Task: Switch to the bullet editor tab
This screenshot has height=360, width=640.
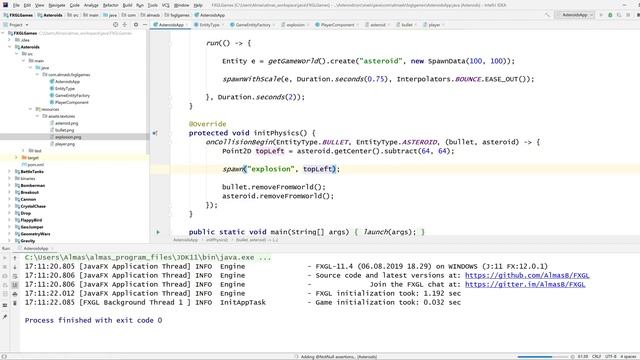Action: (x=407, y=25)
